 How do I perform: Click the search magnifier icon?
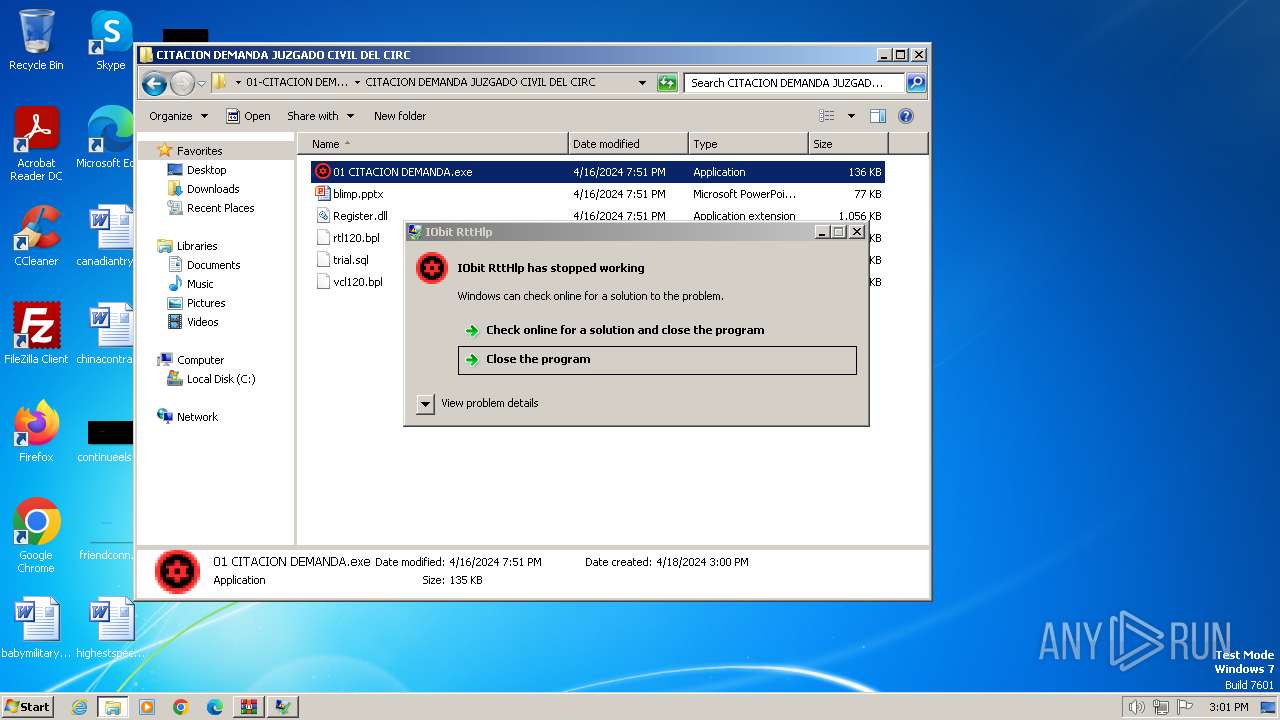coord(916,83)
